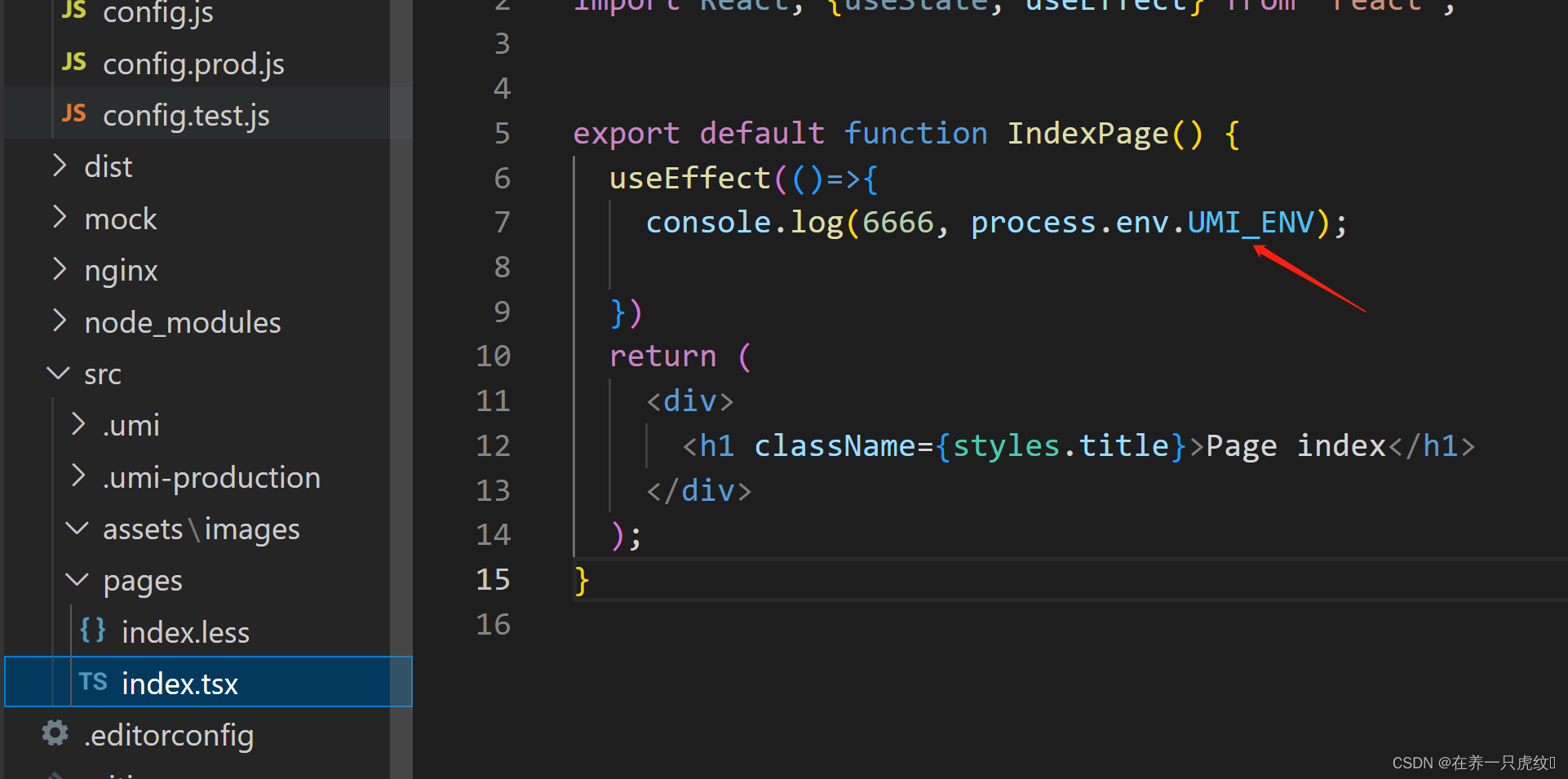Click the braces icon beside index.less
Viewport: 1568px width, 779px height.
click(x=91, y=630)
